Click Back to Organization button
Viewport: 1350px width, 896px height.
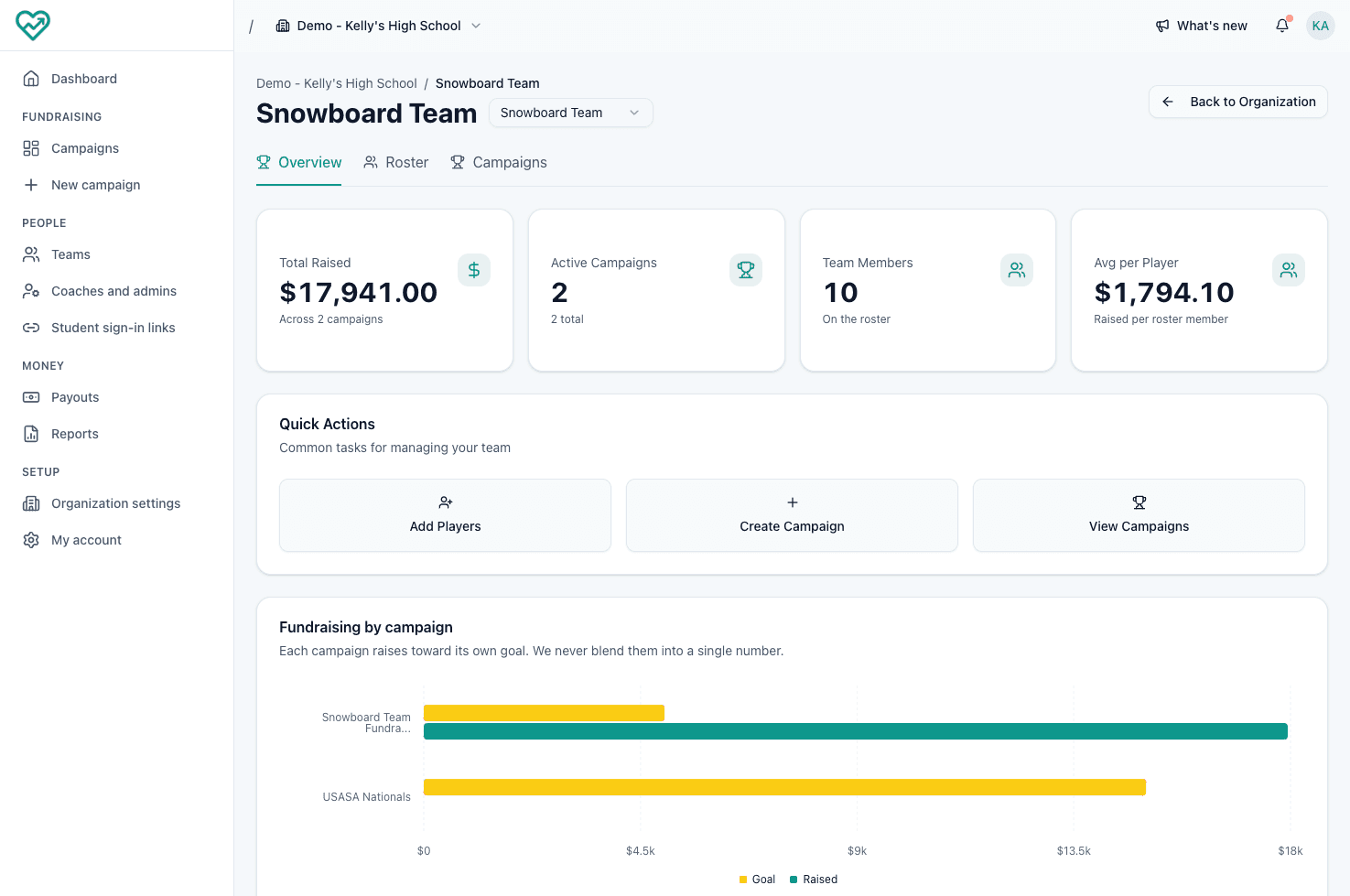(x=1237, y=102)
